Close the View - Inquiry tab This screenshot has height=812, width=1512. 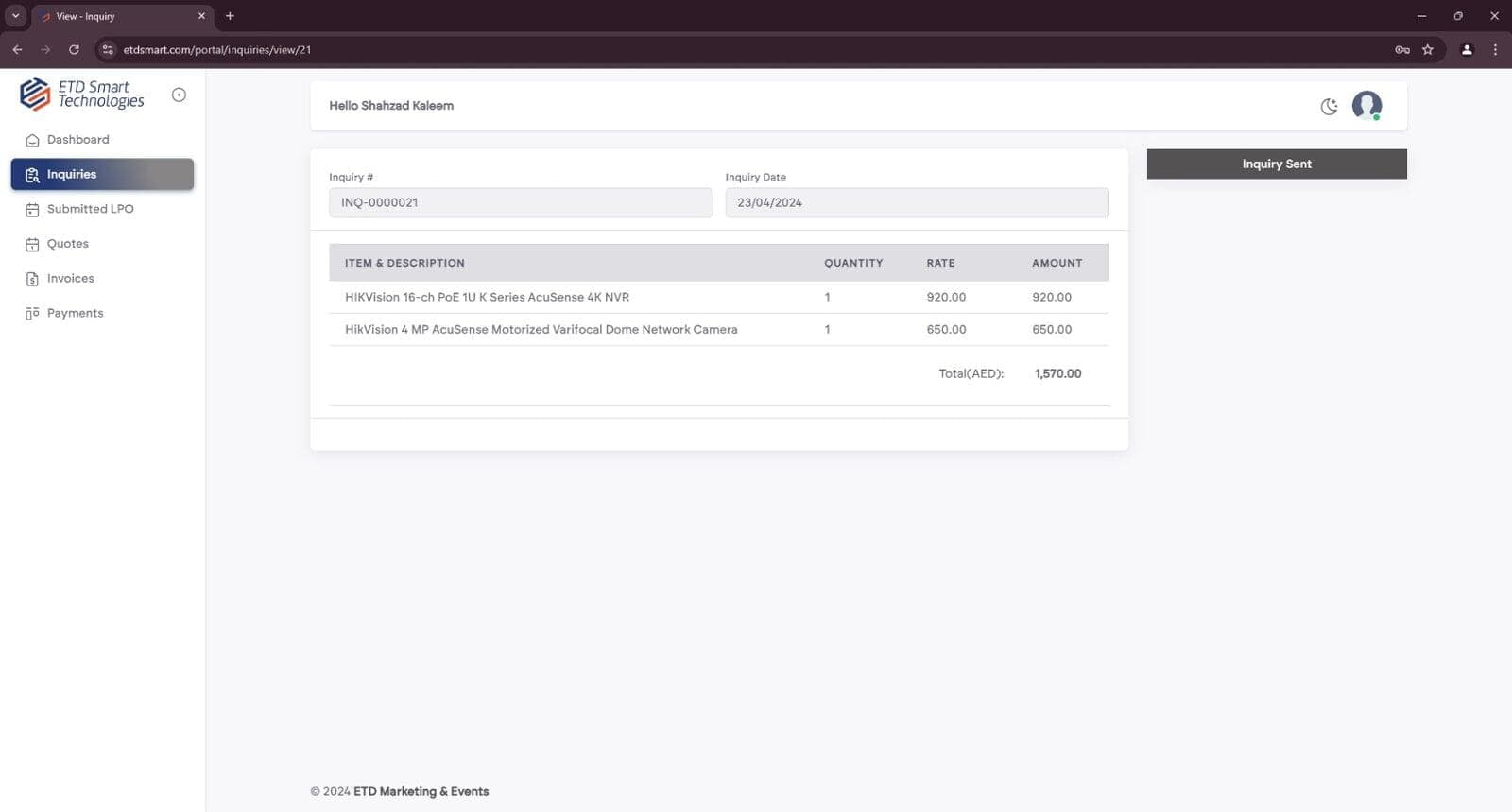201,16
